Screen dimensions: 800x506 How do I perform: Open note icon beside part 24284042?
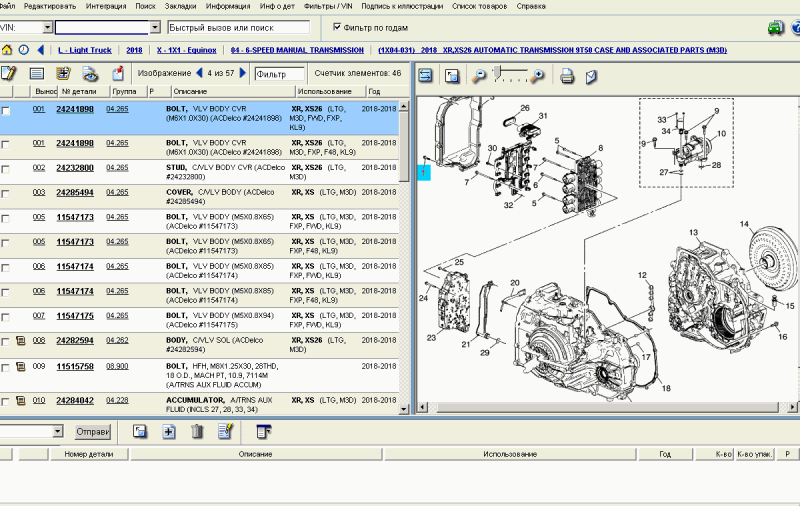pyautogui.click(x=20, y=400)
